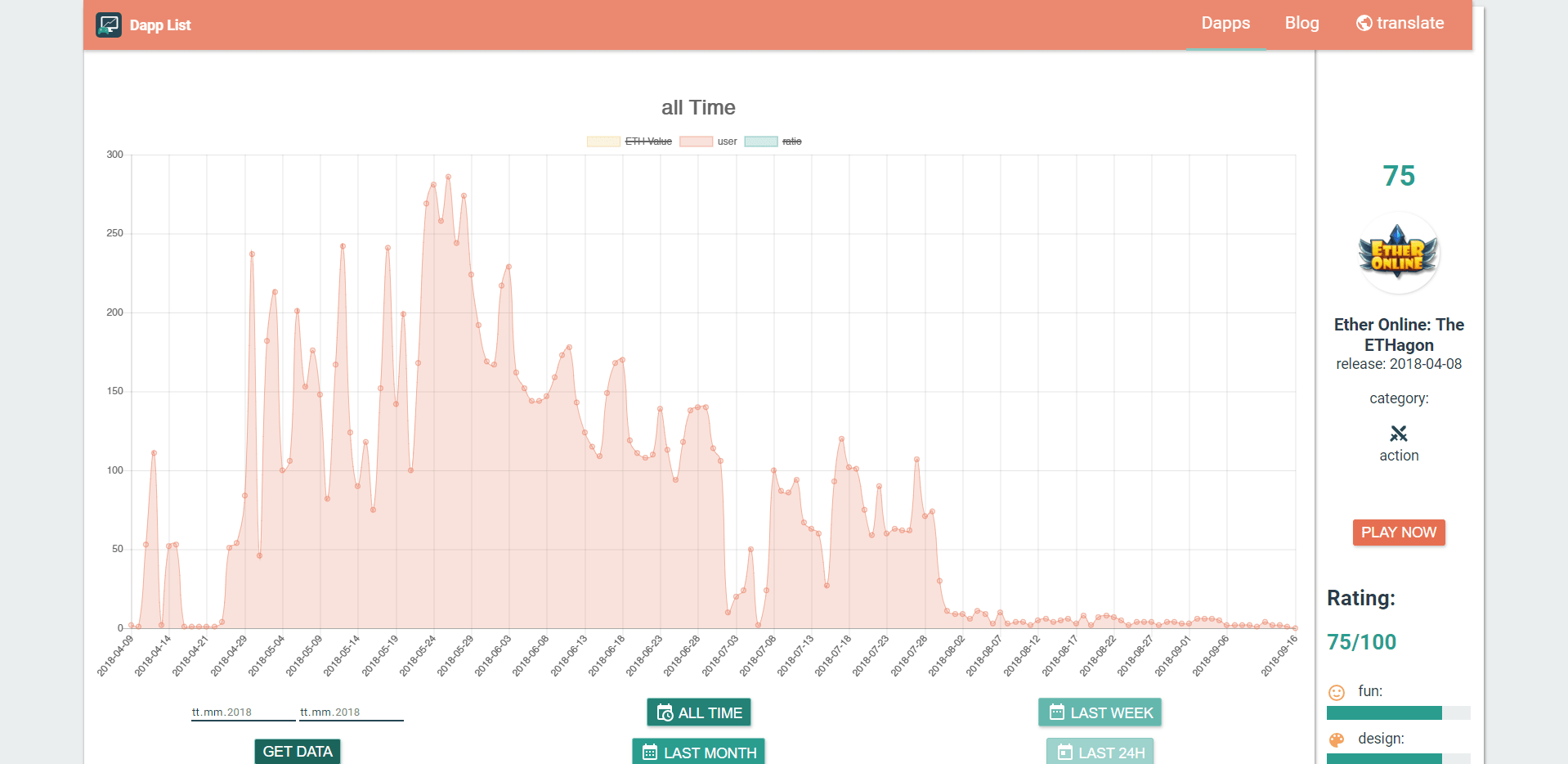Toggle the user series legend label

point(727,142)
